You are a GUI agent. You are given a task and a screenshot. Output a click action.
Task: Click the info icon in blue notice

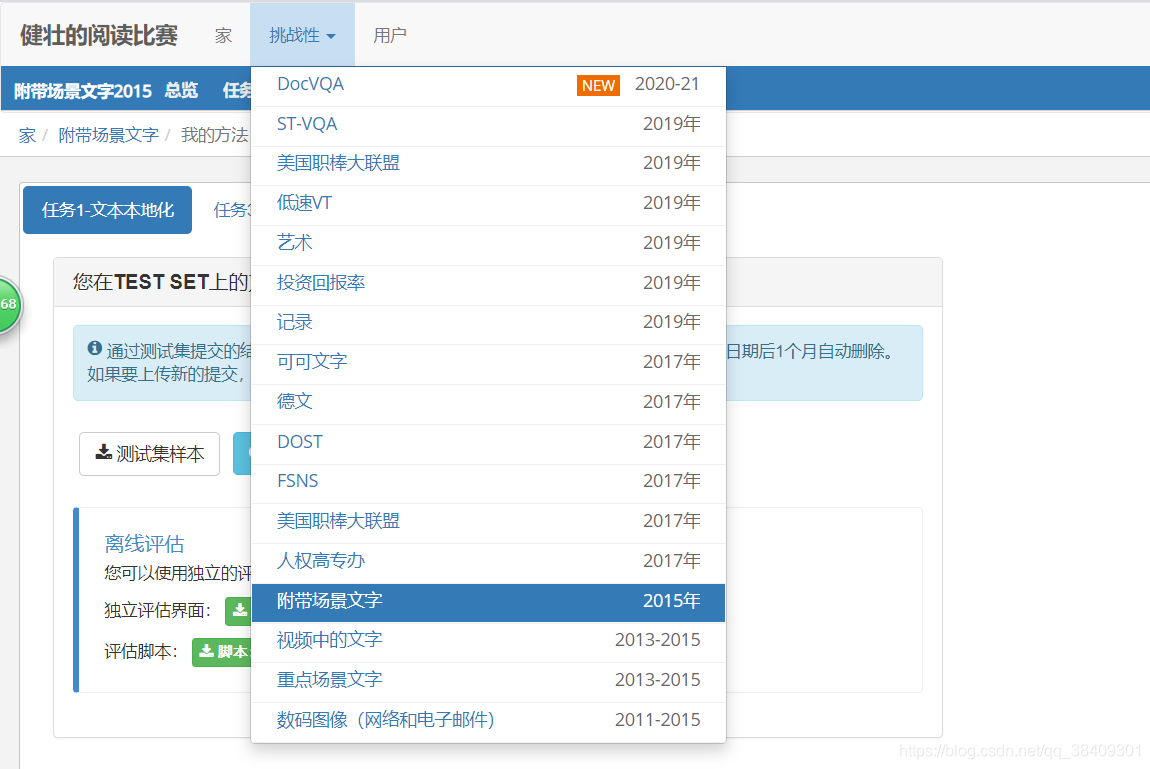(95, 348)
